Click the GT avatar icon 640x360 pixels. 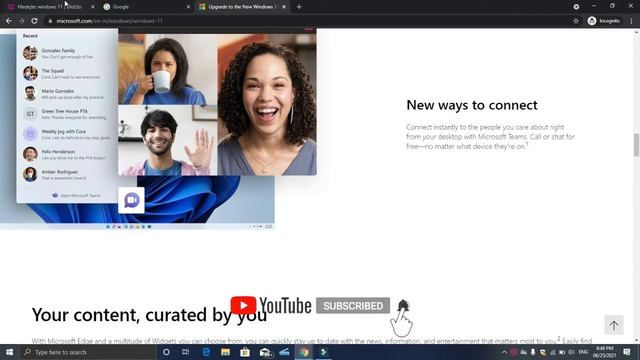click(30, 114)
